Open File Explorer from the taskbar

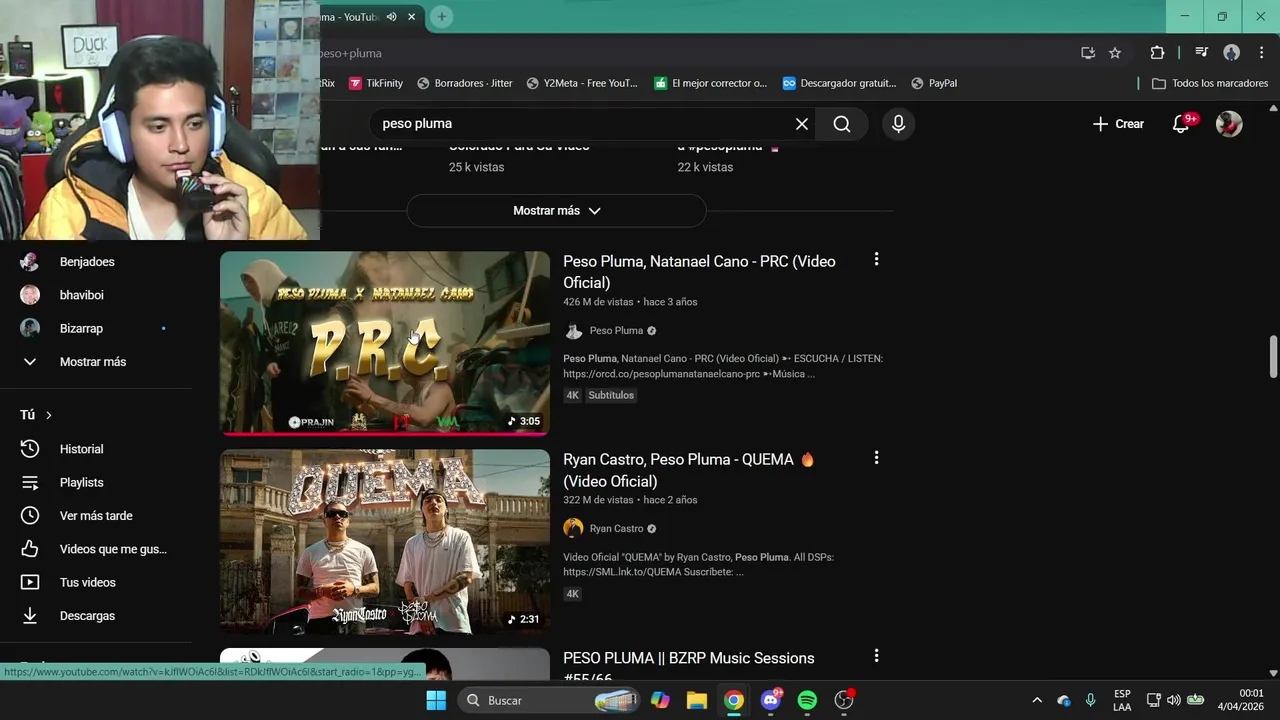(x=697, y=700)
